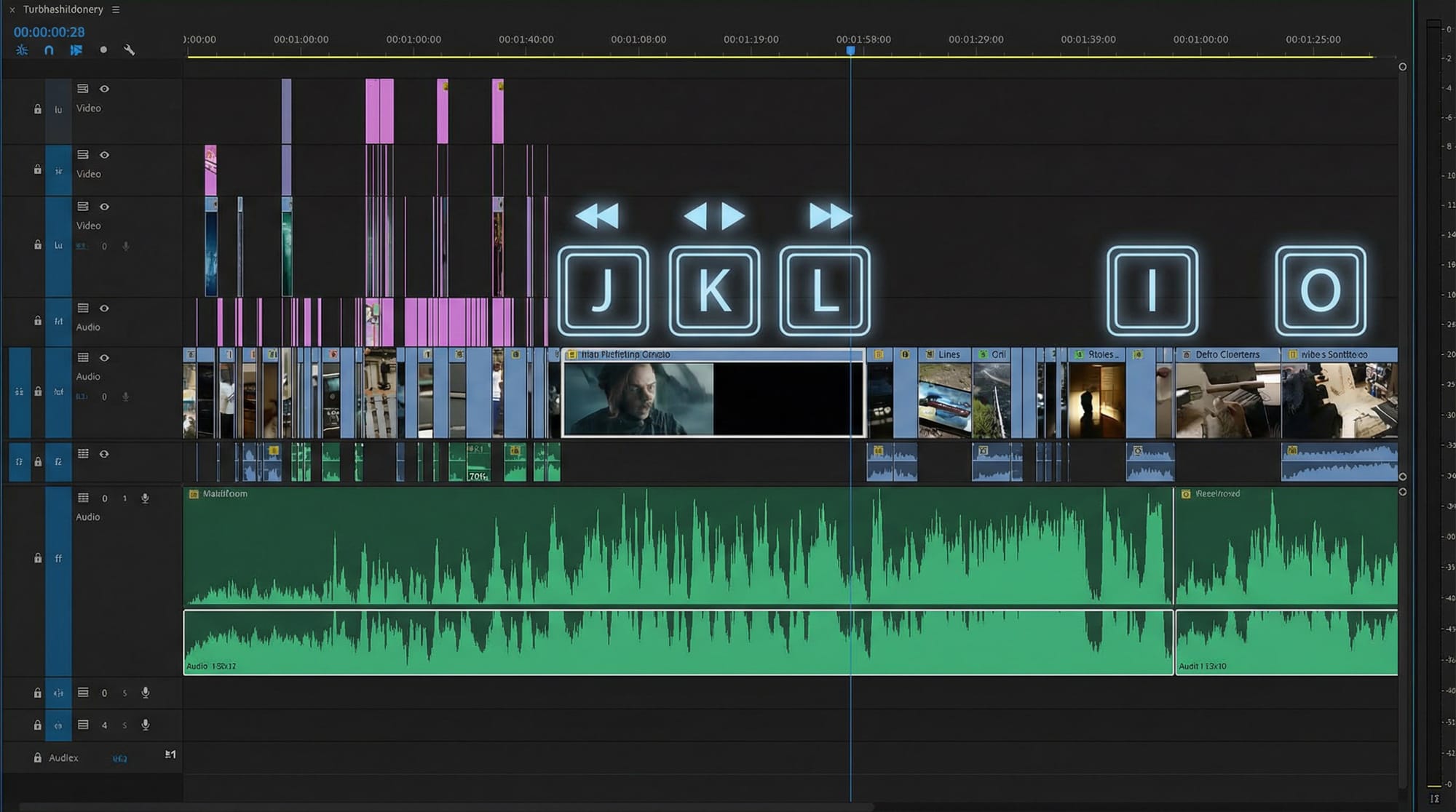The image size is (1456, 812).
Task: Expand the Audlex track with right icon
Action: (170, 755)
